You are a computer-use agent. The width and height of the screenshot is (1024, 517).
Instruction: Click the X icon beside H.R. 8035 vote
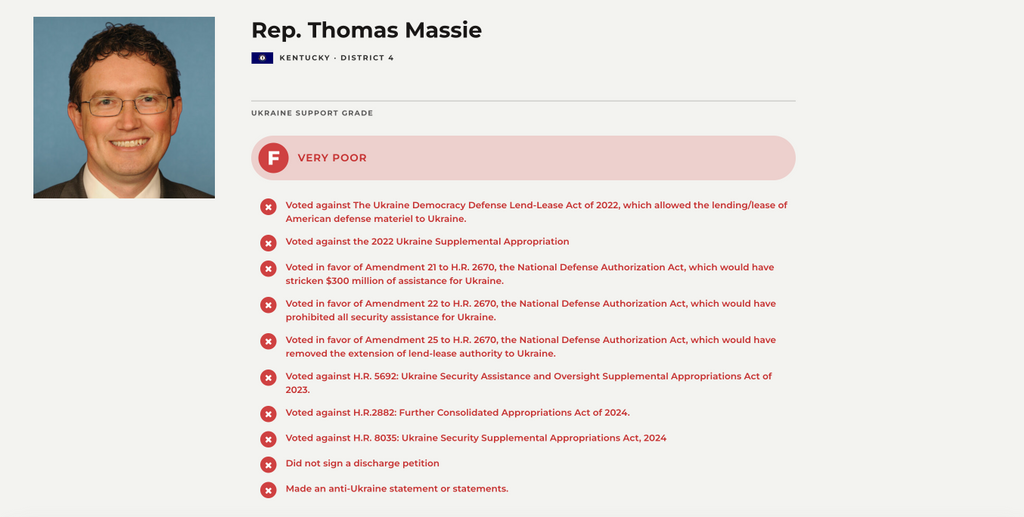click(x=268, y=439)
